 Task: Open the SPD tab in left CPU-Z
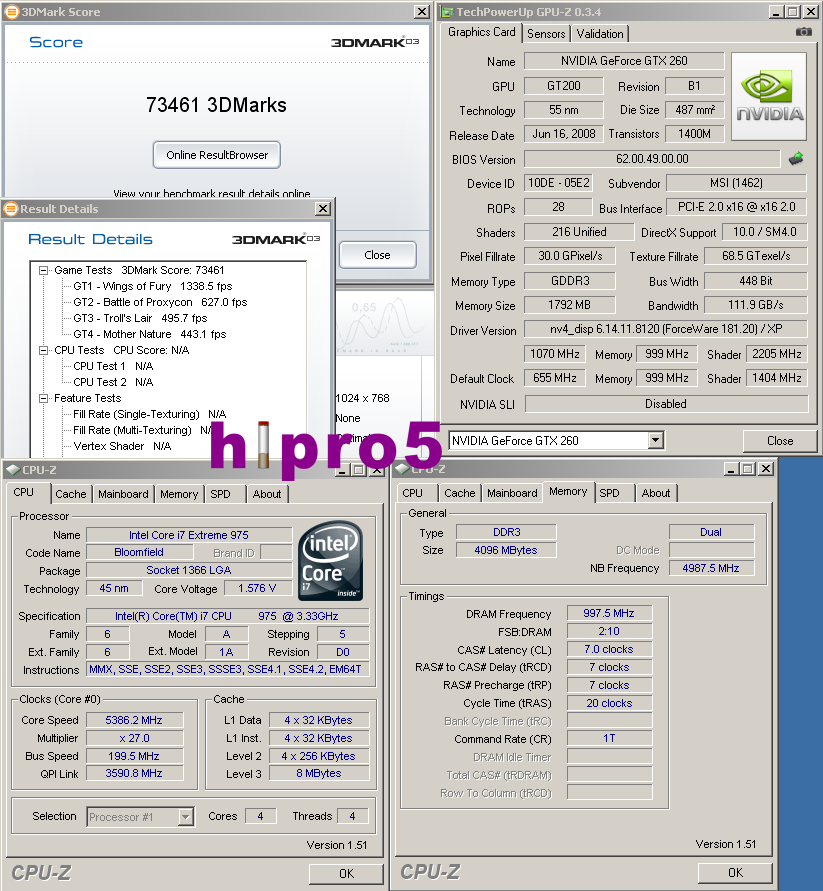tap(221, 494)
